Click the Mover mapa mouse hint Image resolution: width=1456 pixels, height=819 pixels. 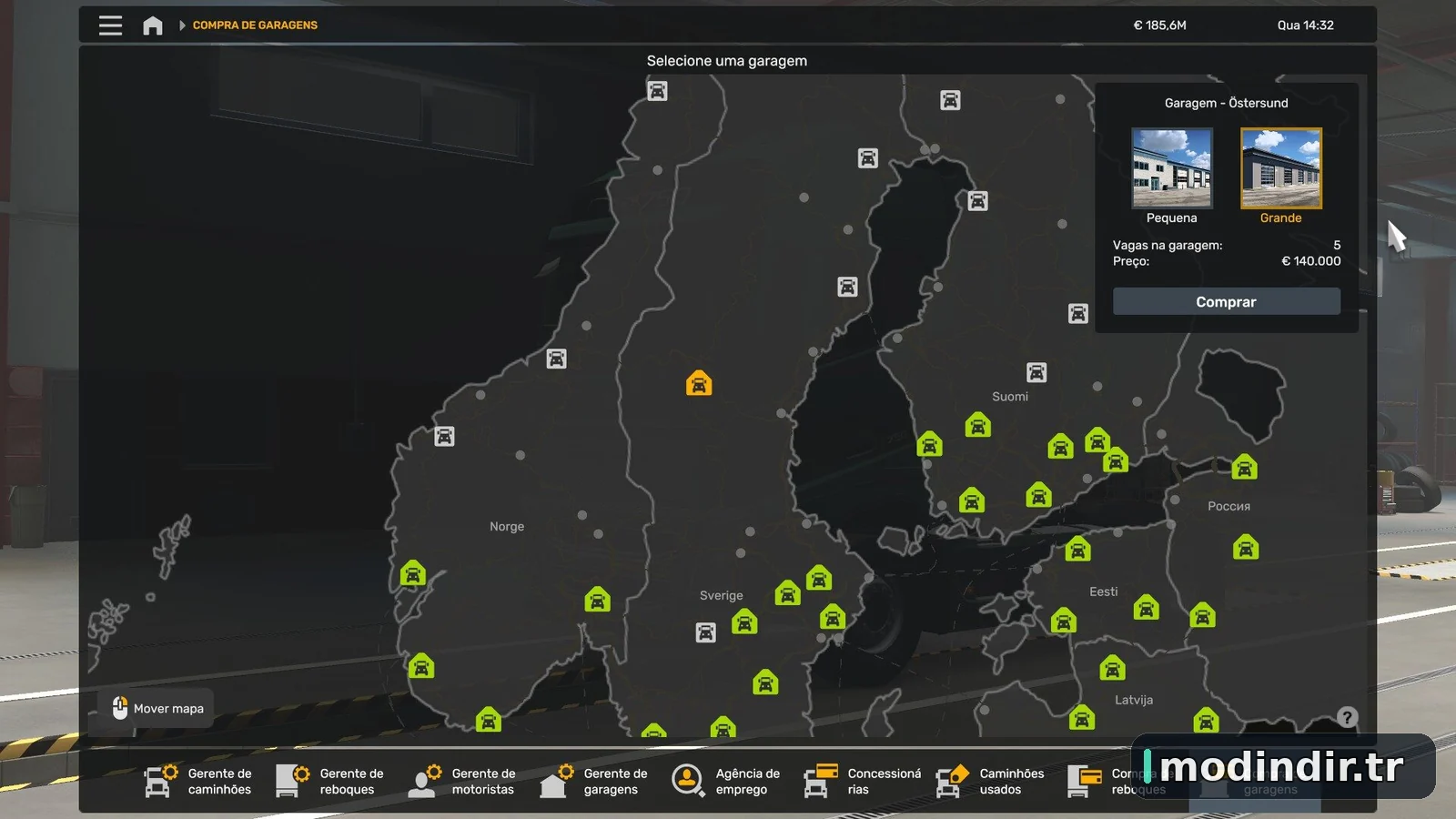[x=157, y=708]
